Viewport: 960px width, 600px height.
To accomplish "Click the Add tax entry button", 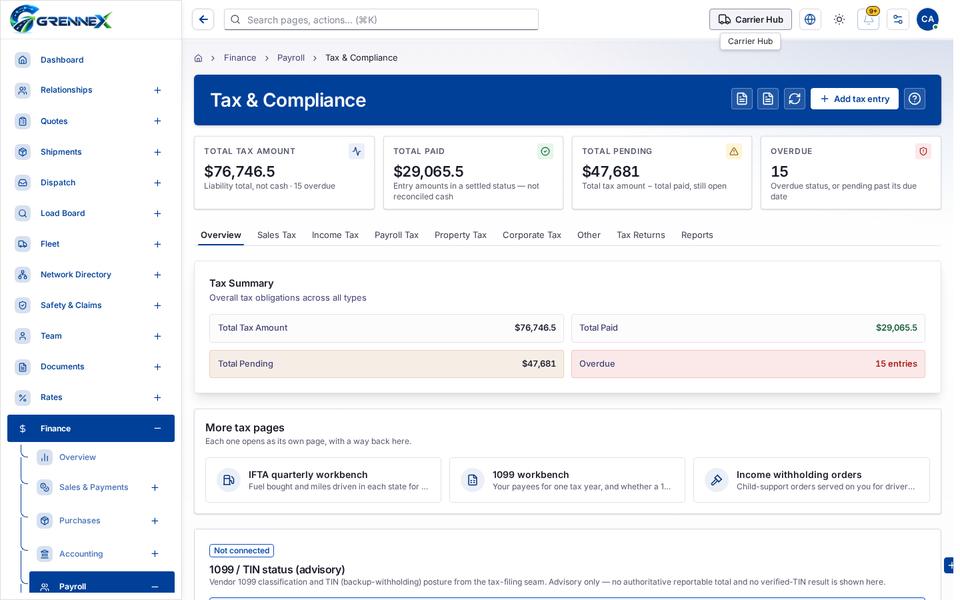I will (855, 99).
